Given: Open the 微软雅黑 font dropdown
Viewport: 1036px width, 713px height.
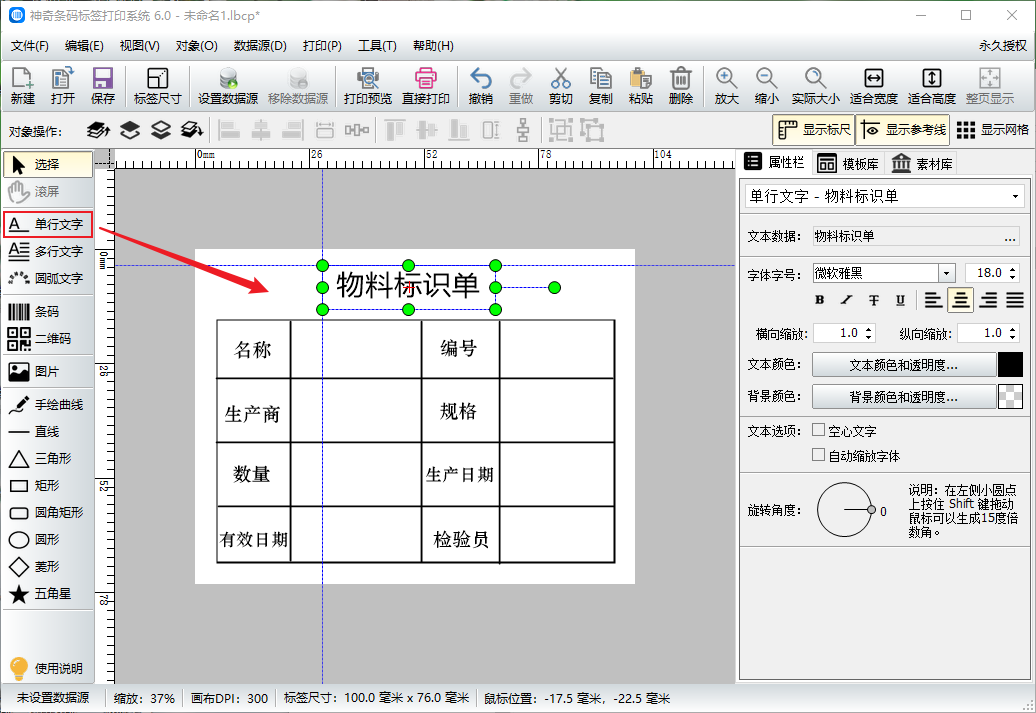Looking at the screenshot, I should [947, 273].
